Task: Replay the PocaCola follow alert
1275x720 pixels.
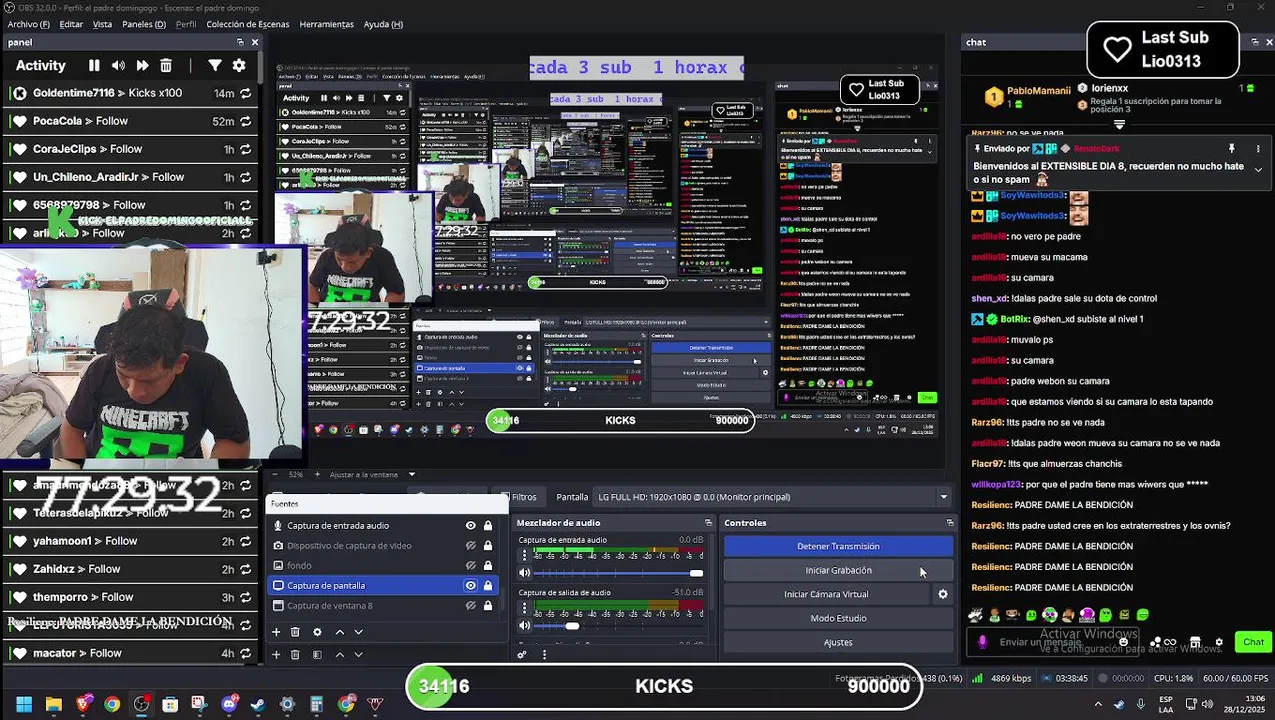Action: pos(245,121)
